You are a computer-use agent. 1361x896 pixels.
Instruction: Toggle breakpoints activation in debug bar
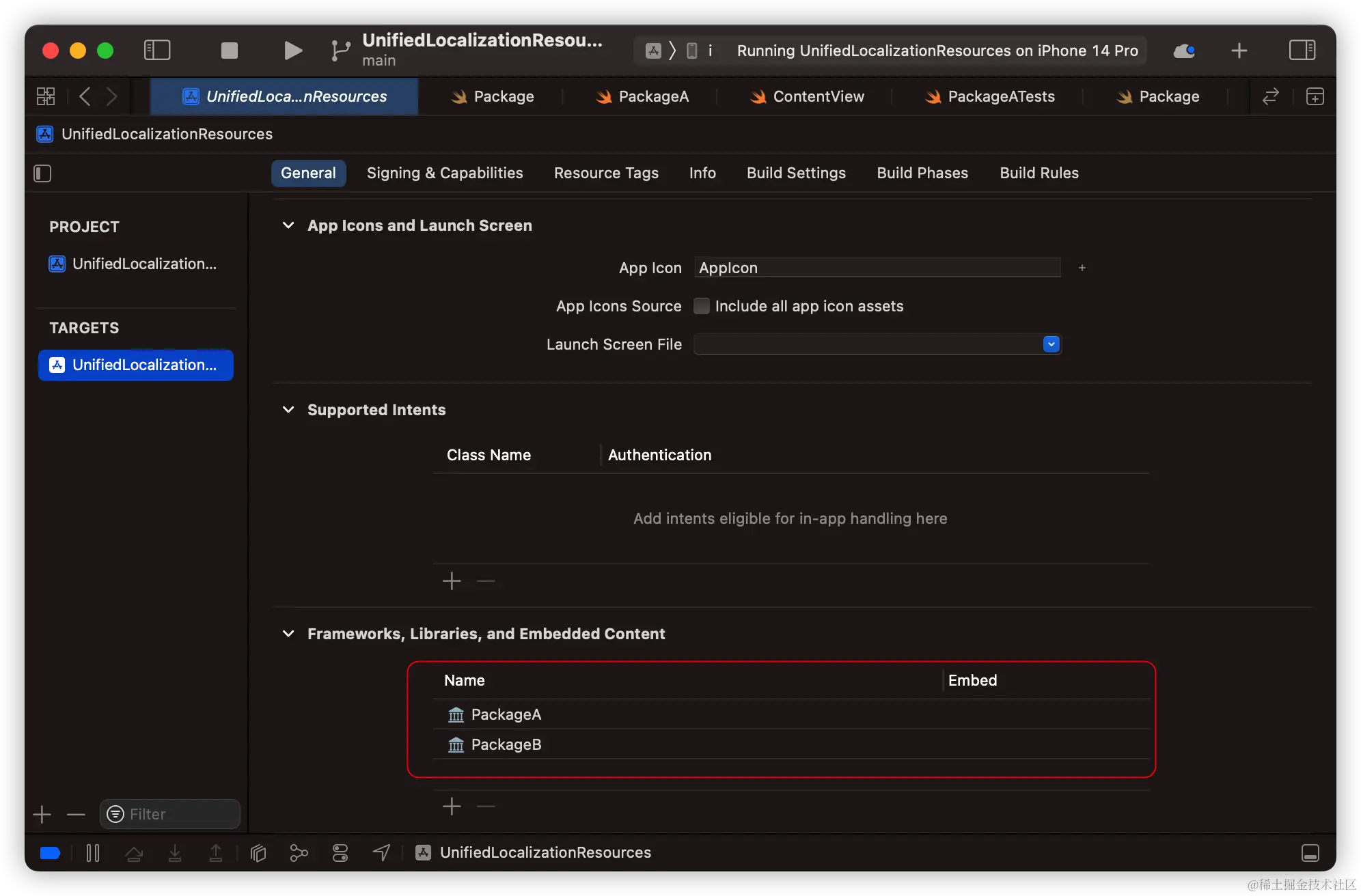(x=50, y=852)
